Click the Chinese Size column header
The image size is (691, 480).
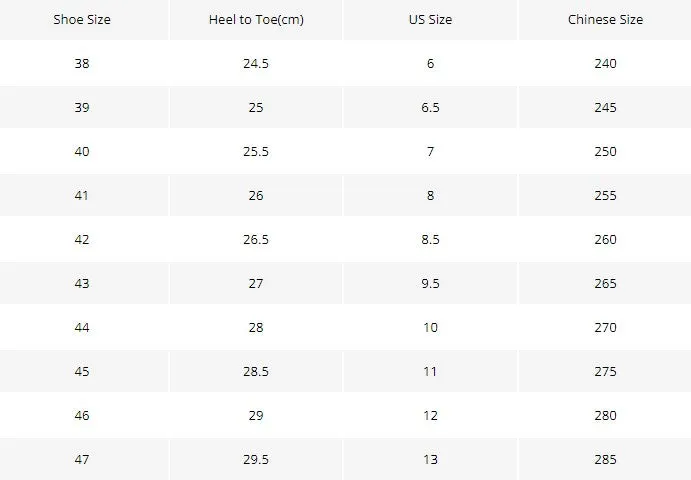click(x=605, y=19)
